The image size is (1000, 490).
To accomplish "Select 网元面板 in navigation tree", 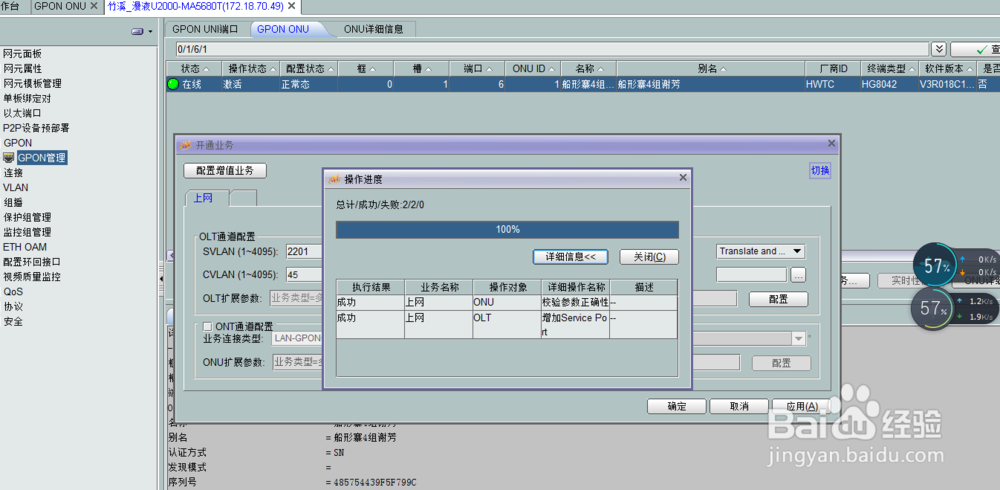I will 22,54.
